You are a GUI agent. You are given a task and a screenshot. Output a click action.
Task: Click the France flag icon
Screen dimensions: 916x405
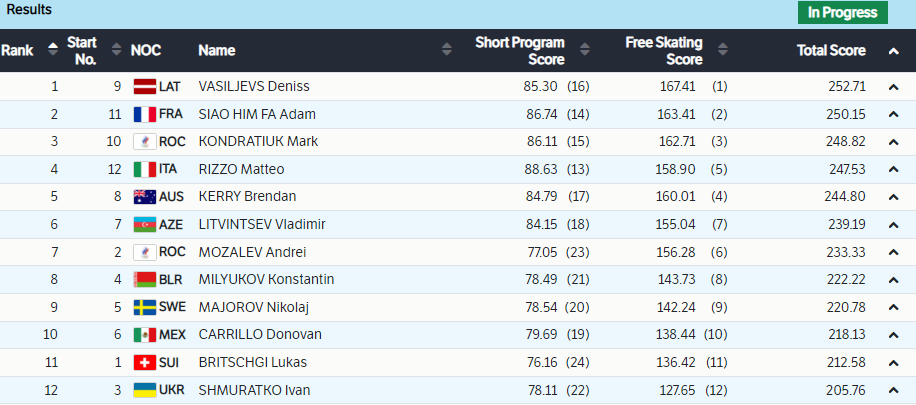click(145, 114)
